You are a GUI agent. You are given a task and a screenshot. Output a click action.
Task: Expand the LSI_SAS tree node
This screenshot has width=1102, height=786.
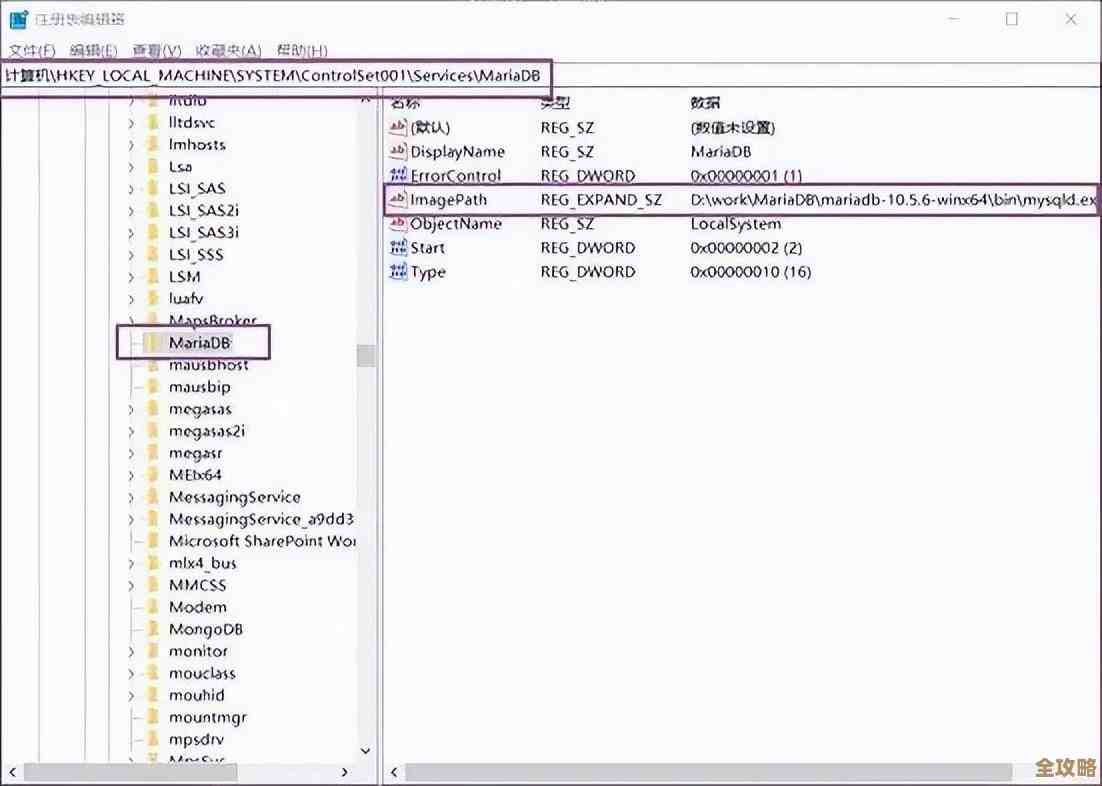[x=131, y=188]
